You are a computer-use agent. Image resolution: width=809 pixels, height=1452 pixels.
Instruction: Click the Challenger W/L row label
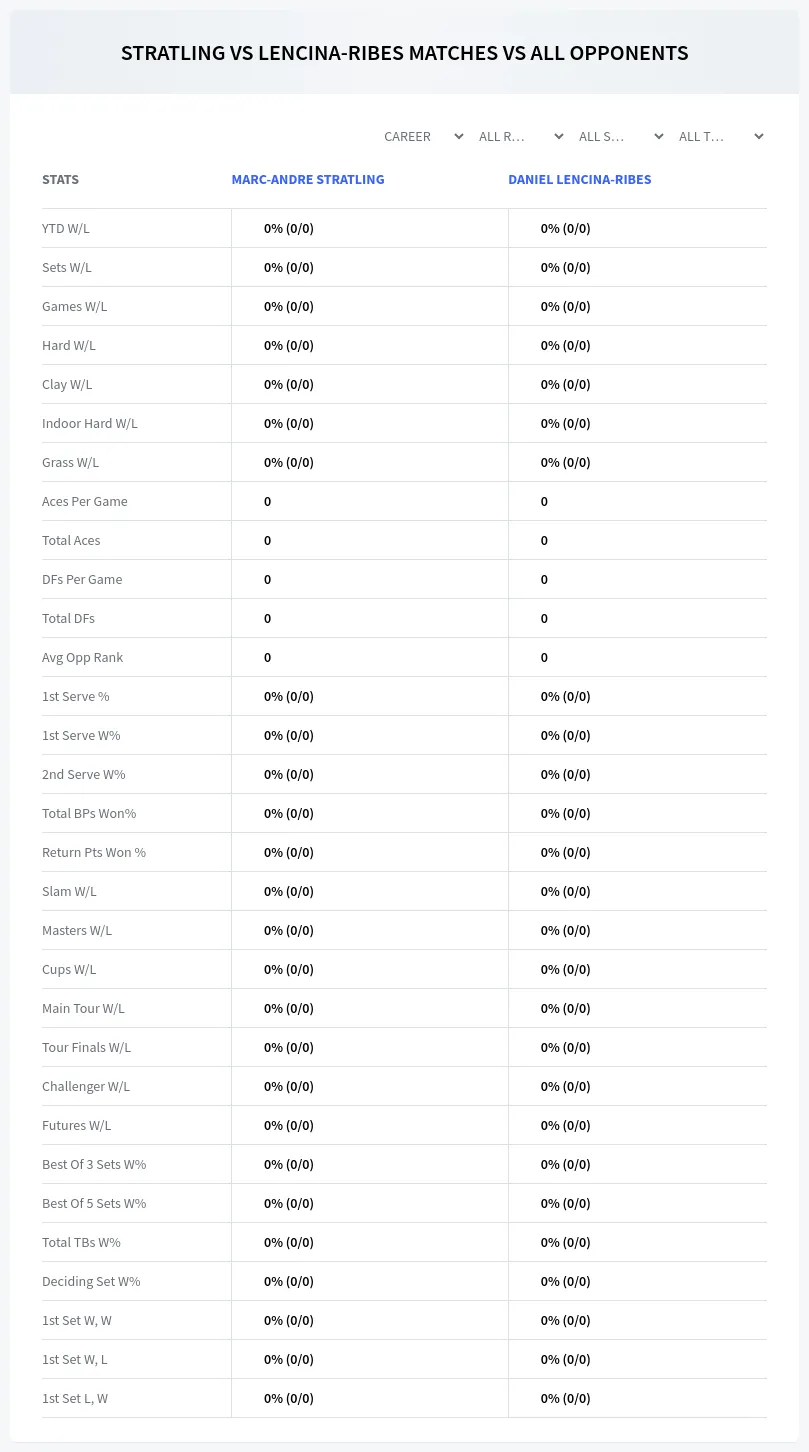(x=86, y=1086)
